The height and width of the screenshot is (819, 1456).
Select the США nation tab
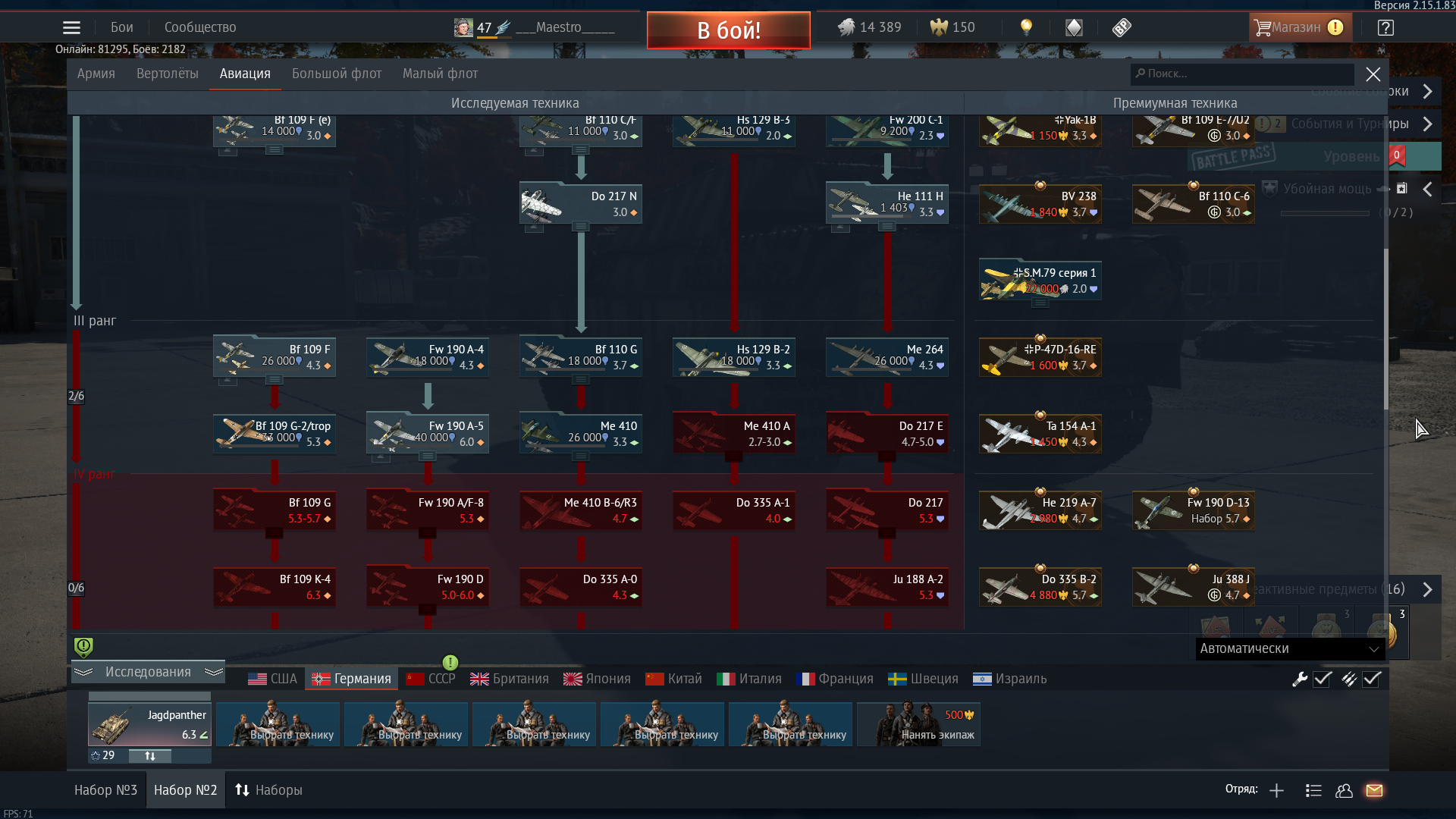(273, 679)
